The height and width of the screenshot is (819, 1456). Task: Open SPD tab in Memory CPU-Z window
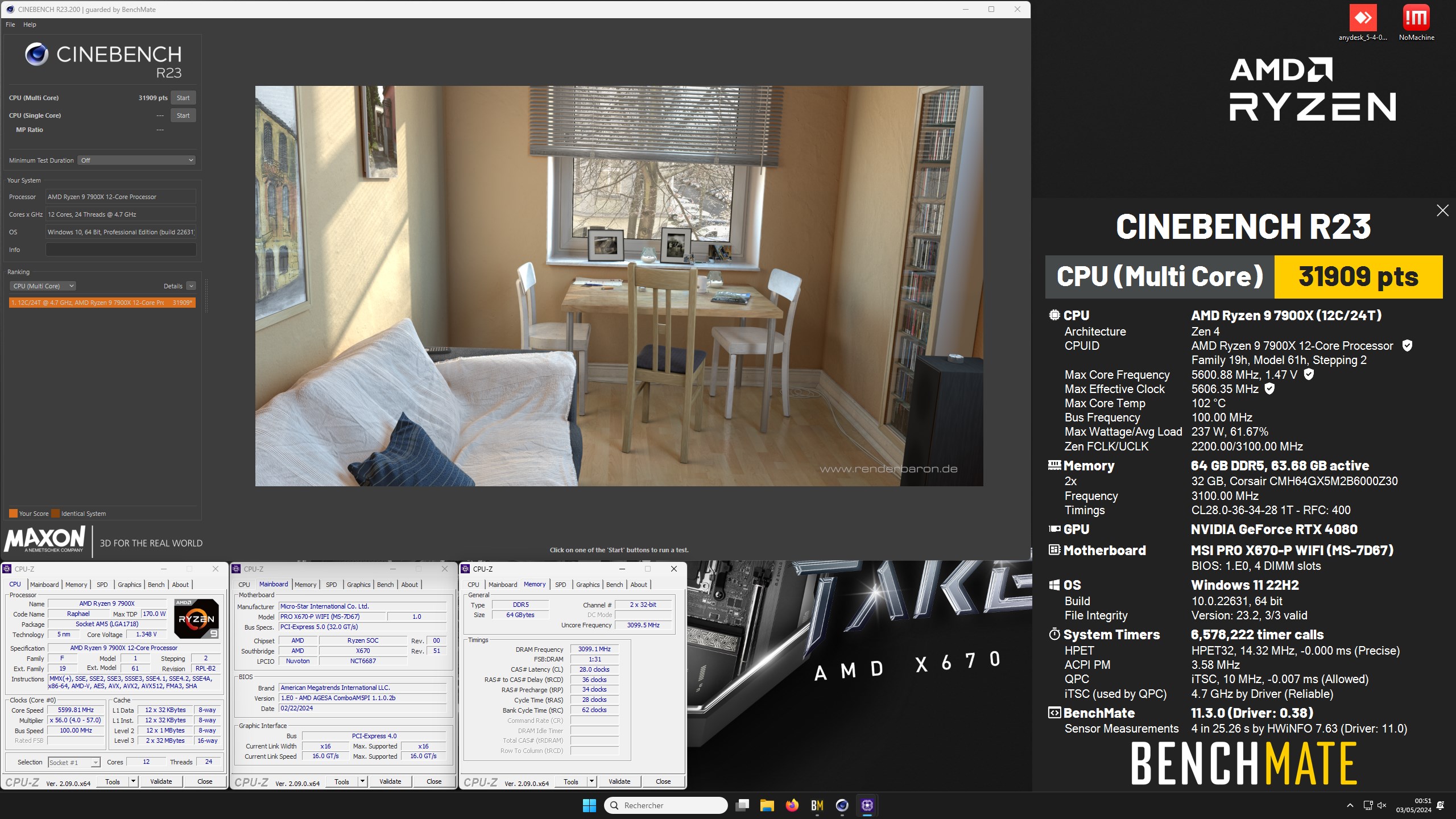point(561,585)
